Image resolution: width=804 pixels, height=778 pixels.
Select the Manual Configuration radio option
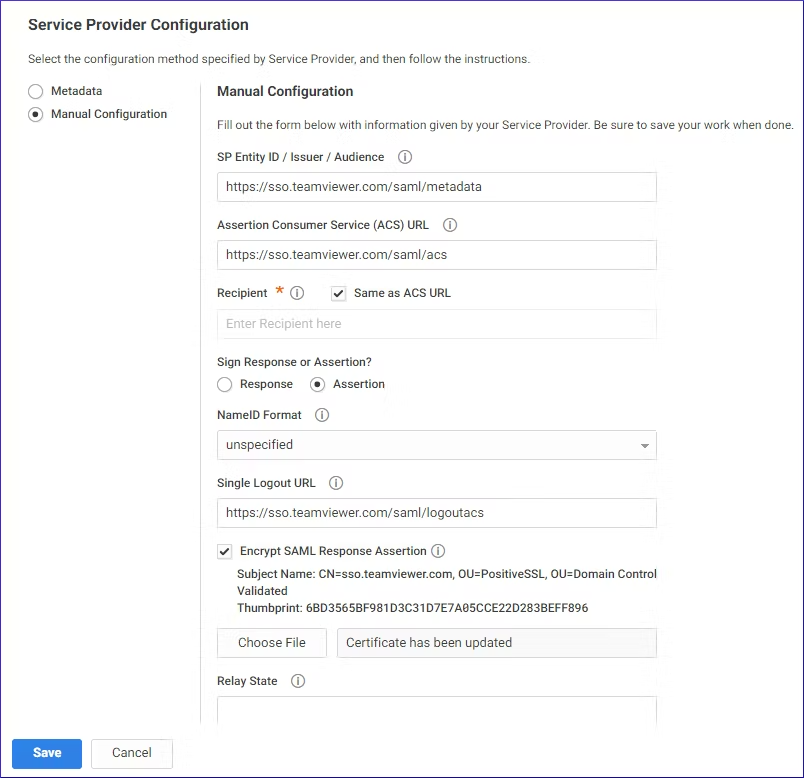point(35,114)
